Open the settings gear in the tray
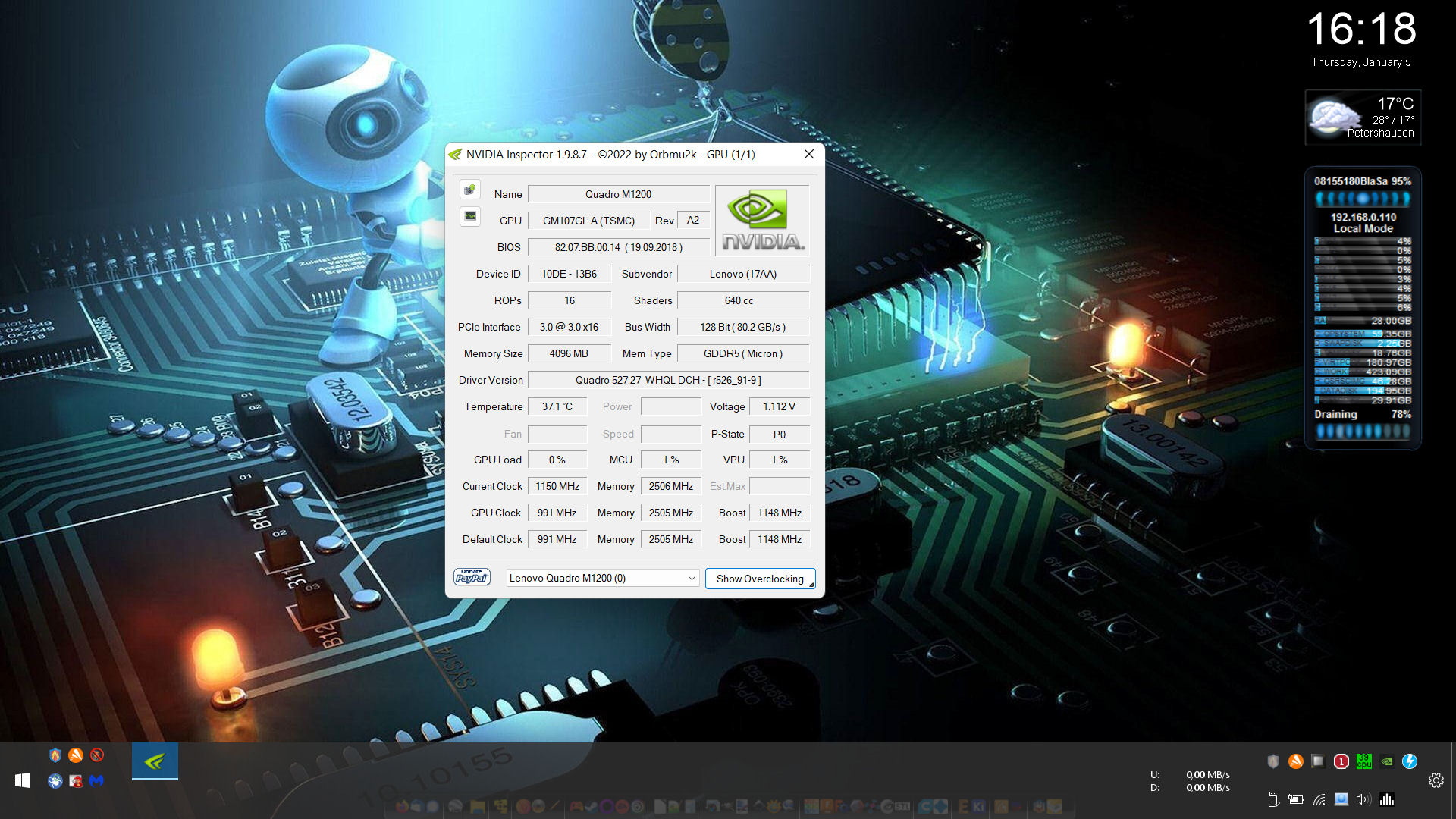The width and height of the screenshot is (1456, 819). 1436,780
